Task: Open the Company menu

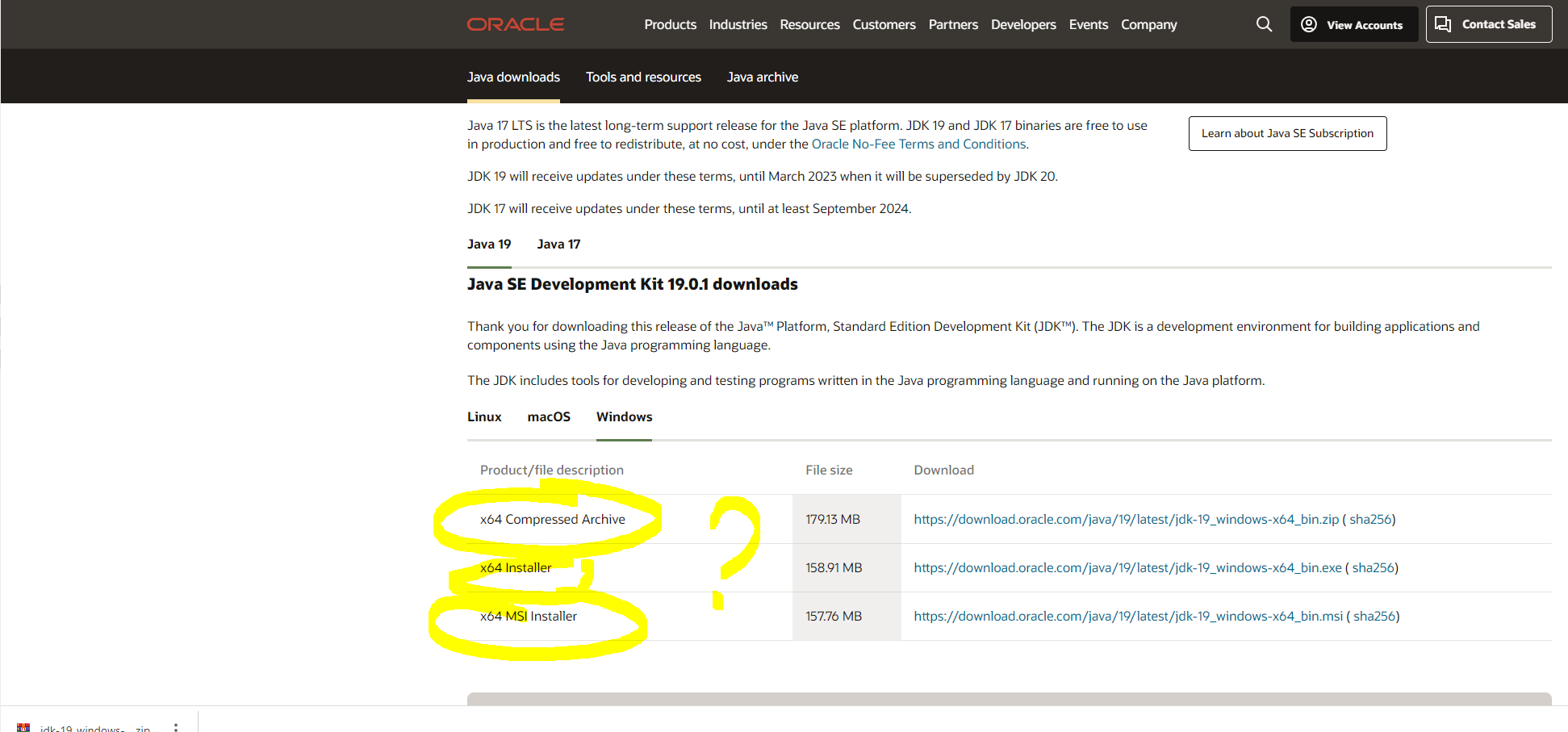Action: [x=1148, y=24]
